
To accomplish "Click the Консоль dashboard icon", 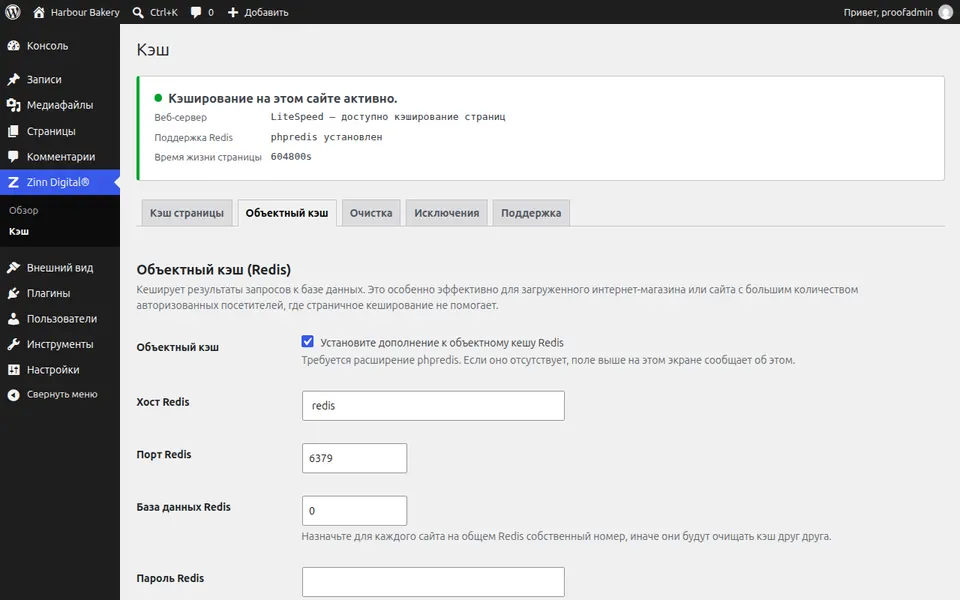I will pos(13,46).
